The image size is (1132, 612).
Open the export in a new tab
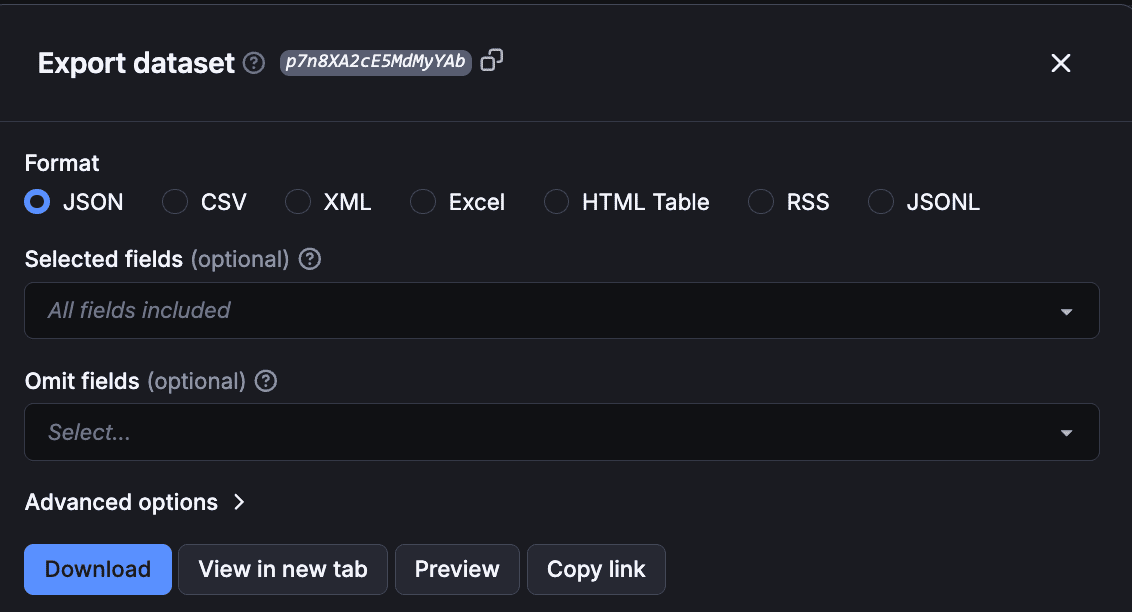tap(282, 569)
